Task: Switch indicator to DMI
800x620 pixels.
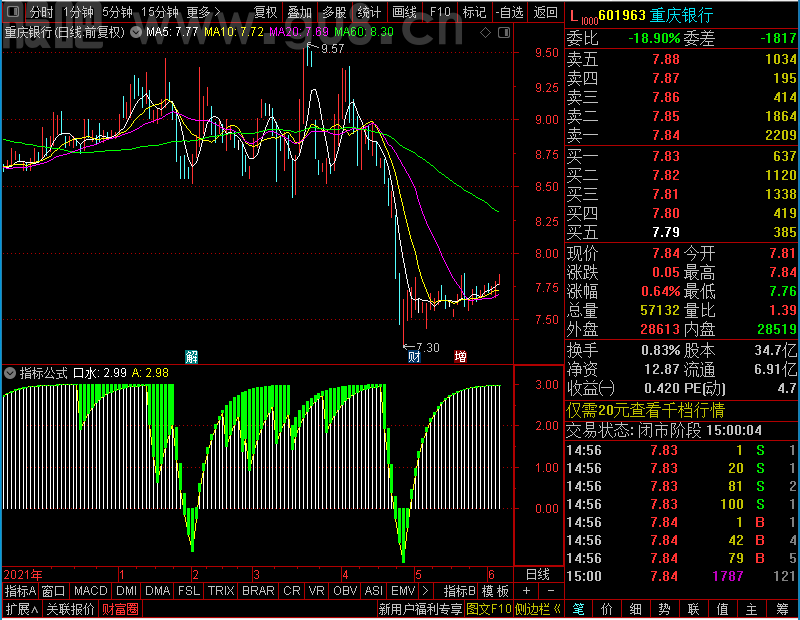Action: pos(126,591)
